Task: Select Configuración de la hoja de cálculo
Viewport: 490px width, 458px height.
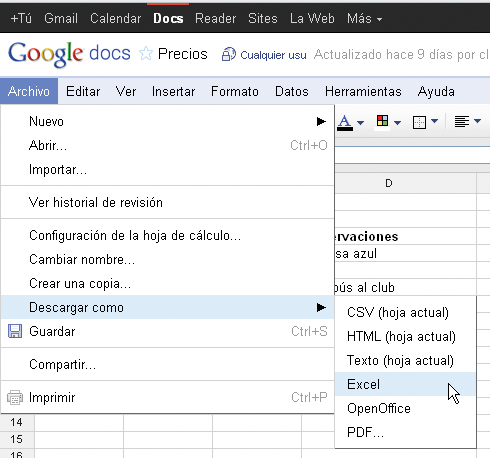Action: tap(167, 235)
